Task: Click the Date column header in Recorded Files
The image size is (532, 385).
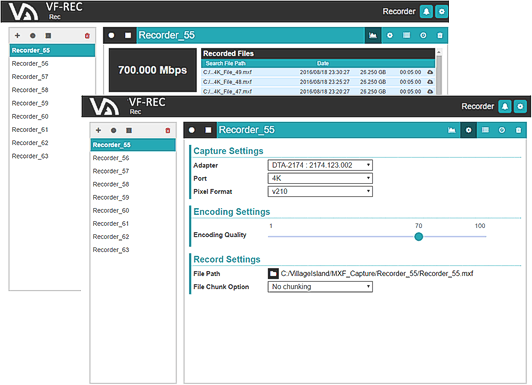Action: point(323,63)
